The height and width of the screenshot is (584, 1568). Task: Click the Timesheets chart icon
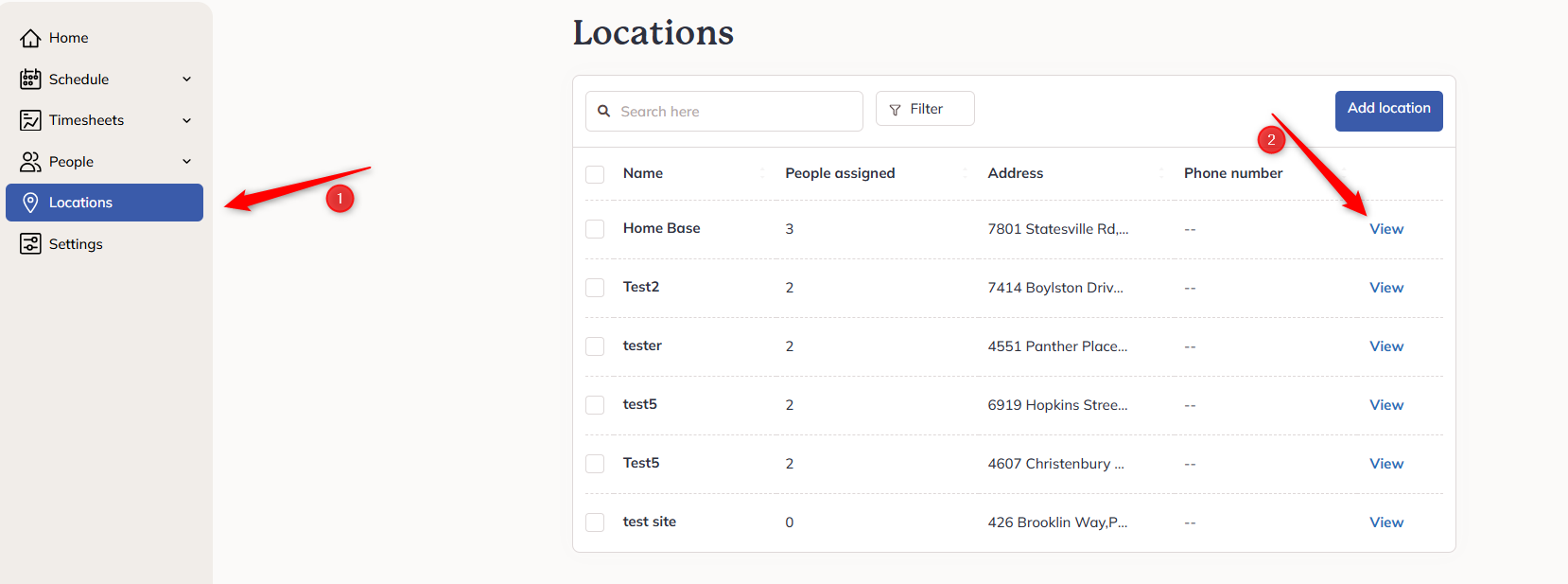(x=30, y=120)
